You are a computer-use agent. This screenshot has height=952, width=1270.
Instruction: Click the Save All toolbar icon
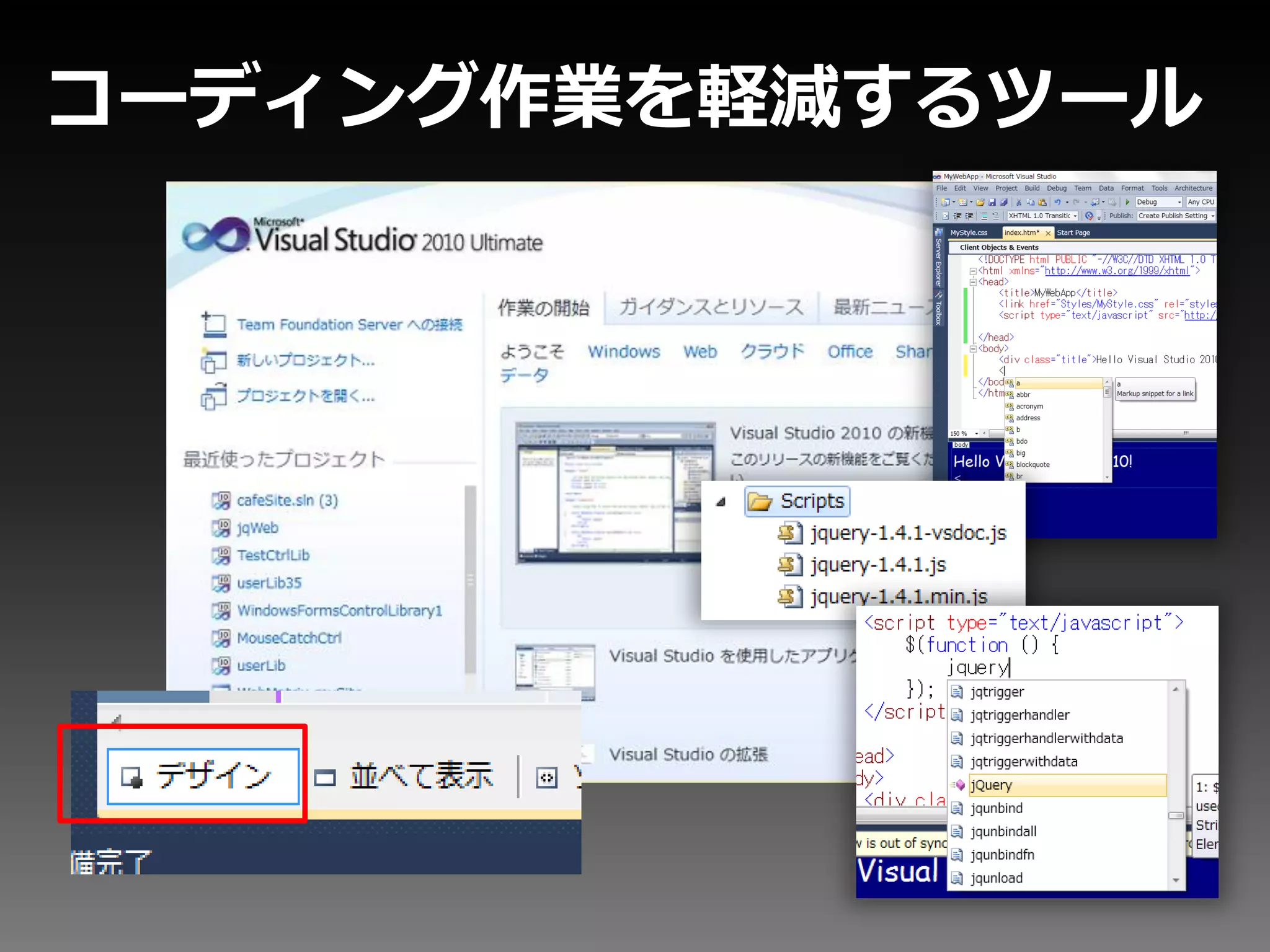pyautogui.click(x=1003, y=202)
